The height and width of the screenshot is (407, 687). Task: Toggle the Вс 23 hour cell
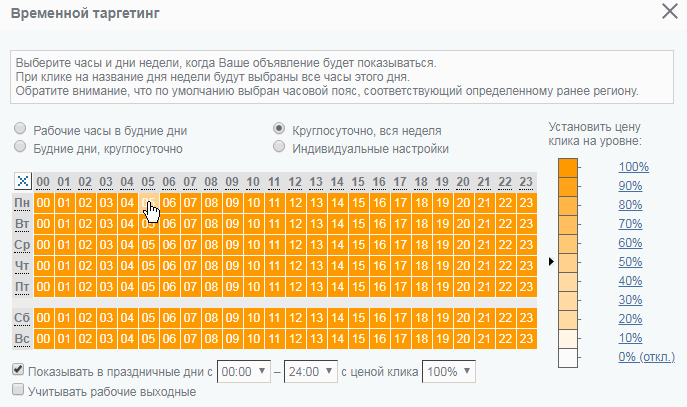[527, 339]
